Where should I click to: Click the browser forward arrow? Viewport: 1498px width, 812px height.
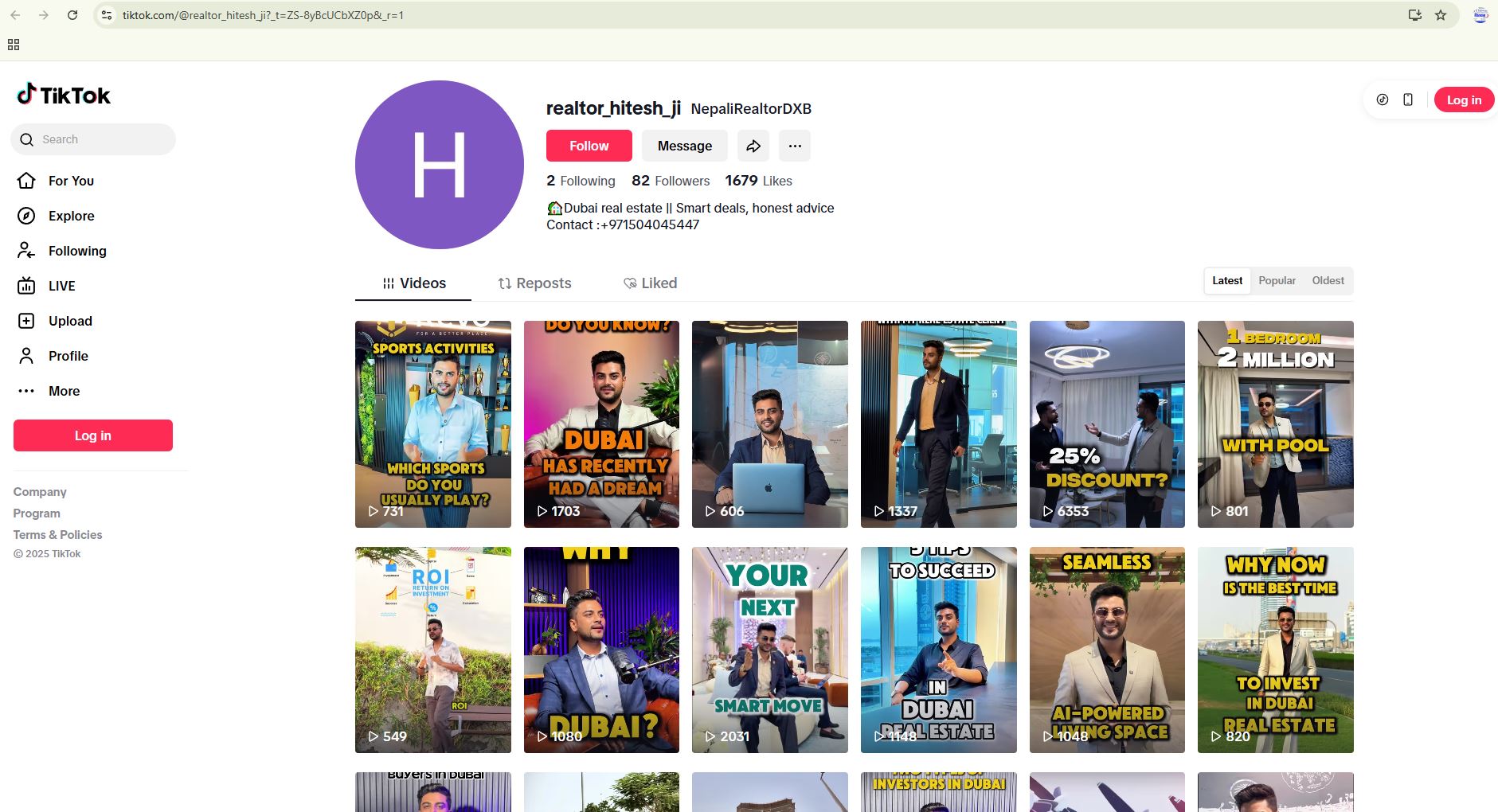point(44,15)
